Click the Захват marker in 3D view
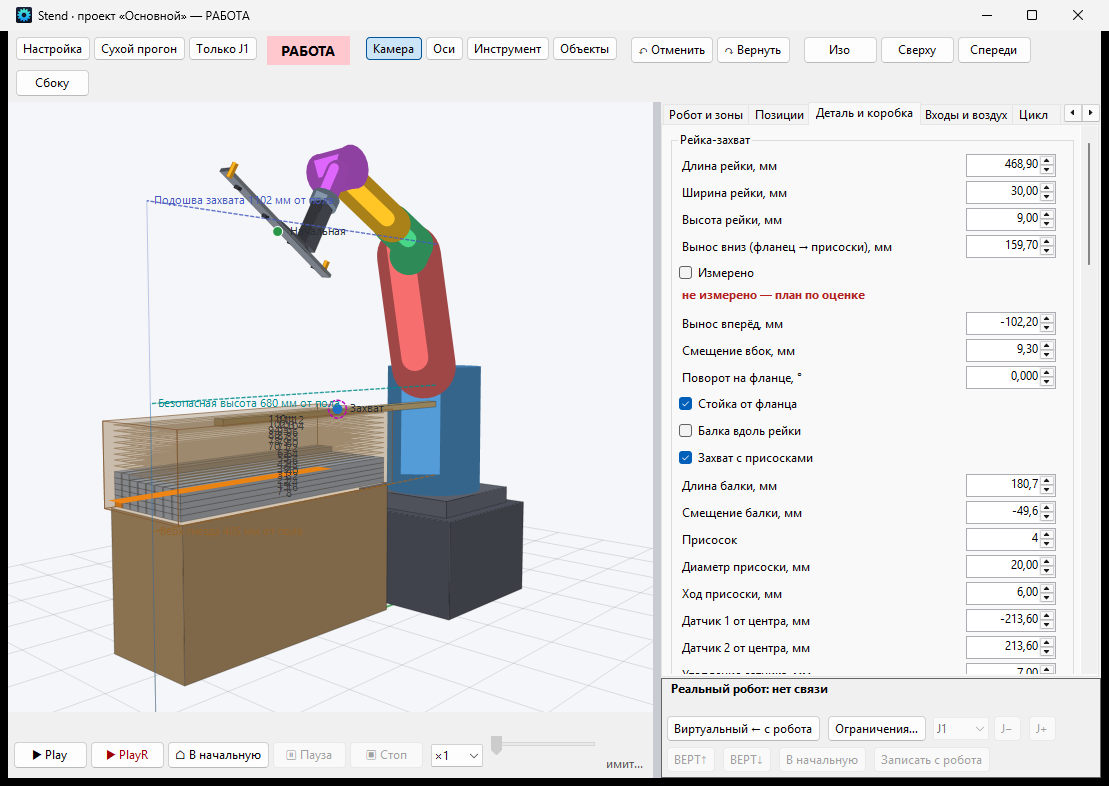The width and height of the screenshot is (1109, 786). point(338,408)
